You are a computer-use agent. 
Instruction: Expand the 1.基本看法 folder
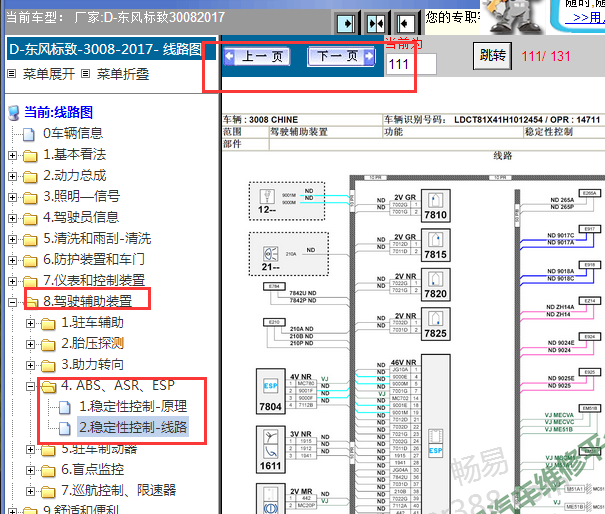[x=12, y=156]
